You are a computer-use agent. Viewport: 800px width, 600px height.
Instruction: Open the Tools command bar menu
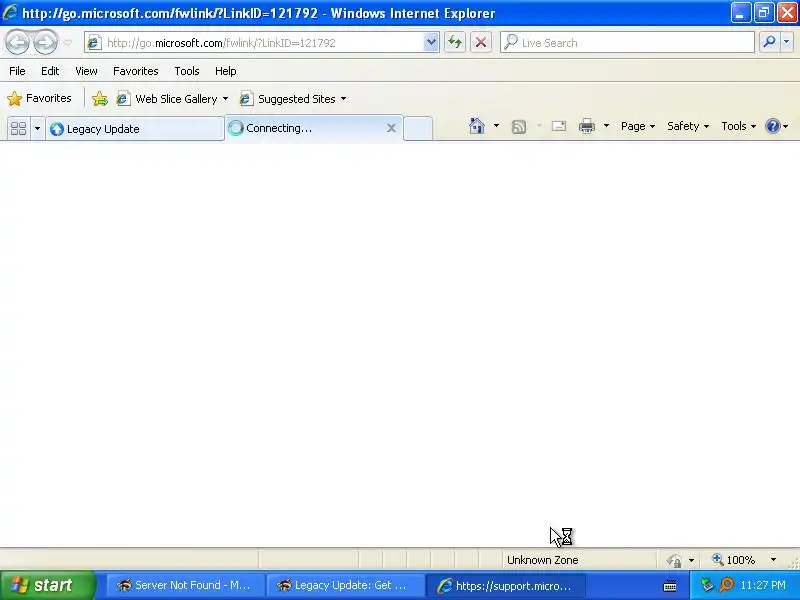pos(738,126)
